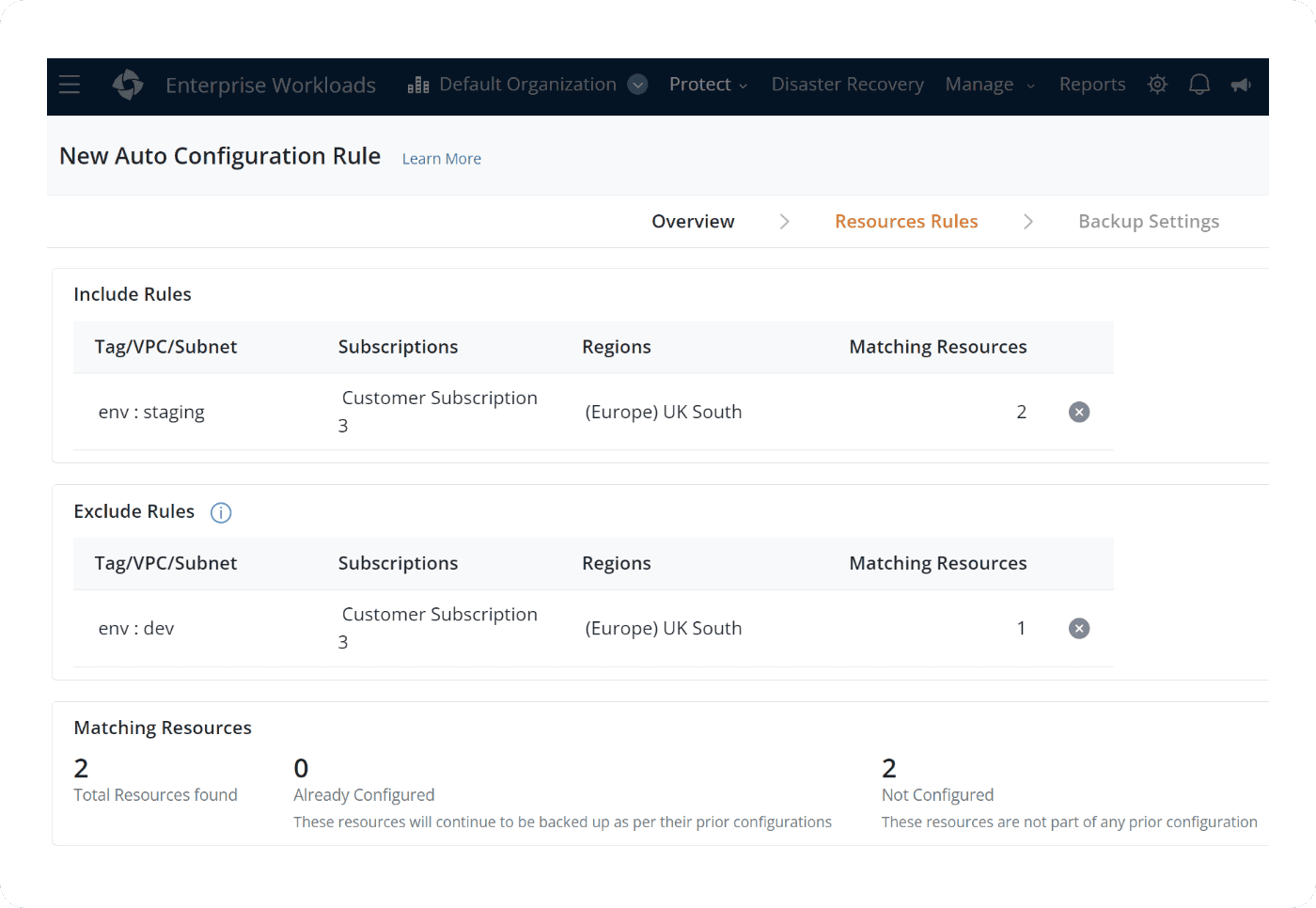The image size is (1316, 908).
Task: Open the settings gear icon
Action: click(1157, 85)
